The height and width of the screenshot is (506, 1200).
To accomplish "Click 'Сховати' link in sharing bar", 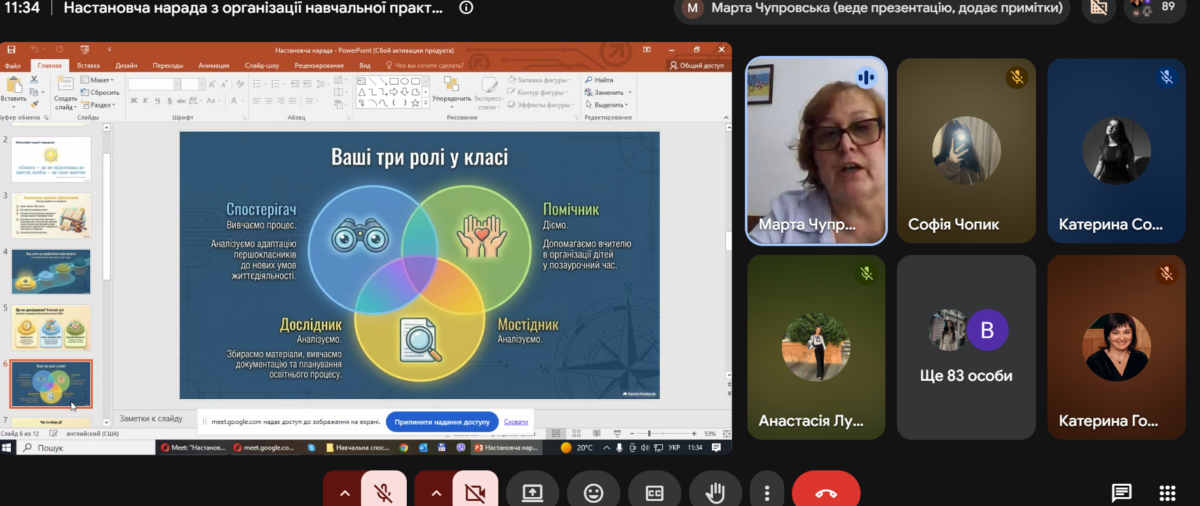I will (516, 422).
